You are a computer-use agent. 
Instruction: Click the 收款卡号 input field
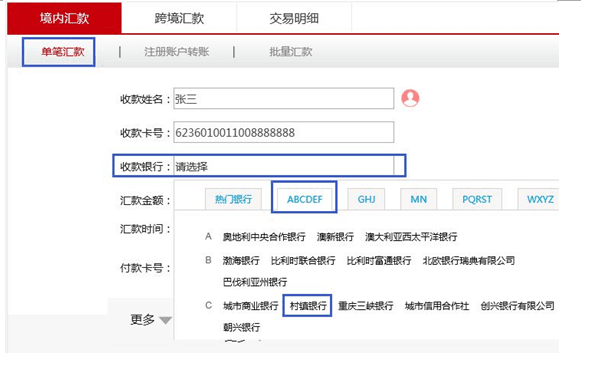tap(284, 132)
